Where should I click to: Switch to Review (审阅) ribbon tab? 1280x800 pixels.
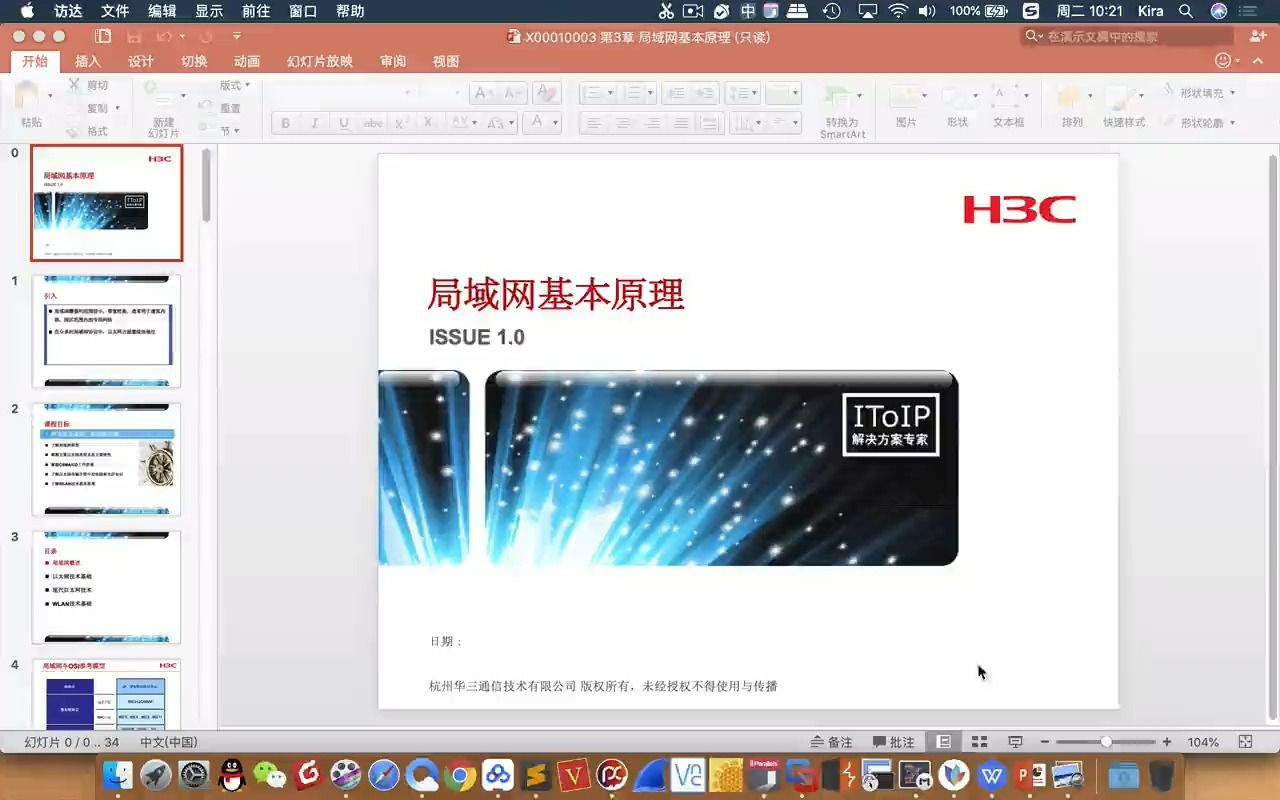tap(393, 61)
